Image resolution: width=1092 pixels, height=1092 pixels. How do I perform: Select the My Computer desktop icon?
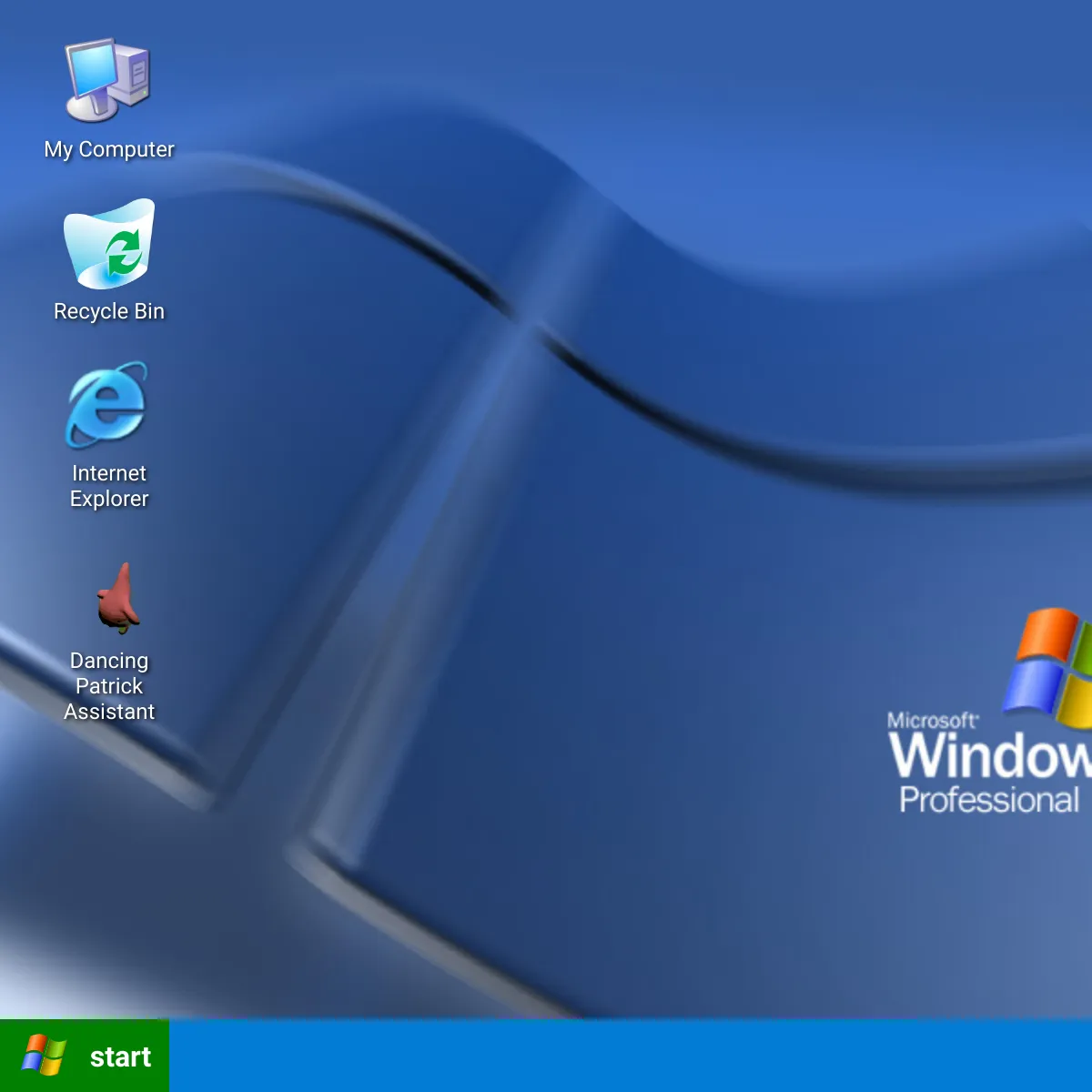[108, 80]
